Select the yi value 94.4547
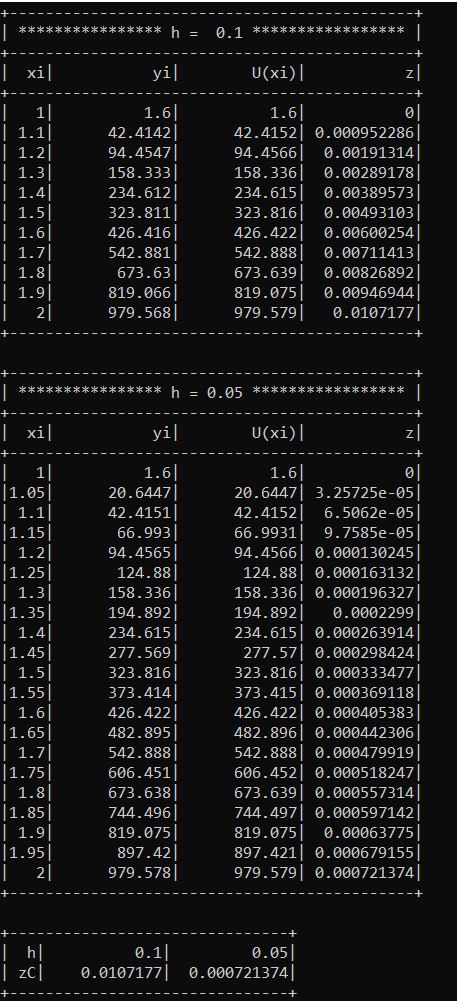This screenshot has width=457, height=1001. pyautogui.click(x=139, y=153)
